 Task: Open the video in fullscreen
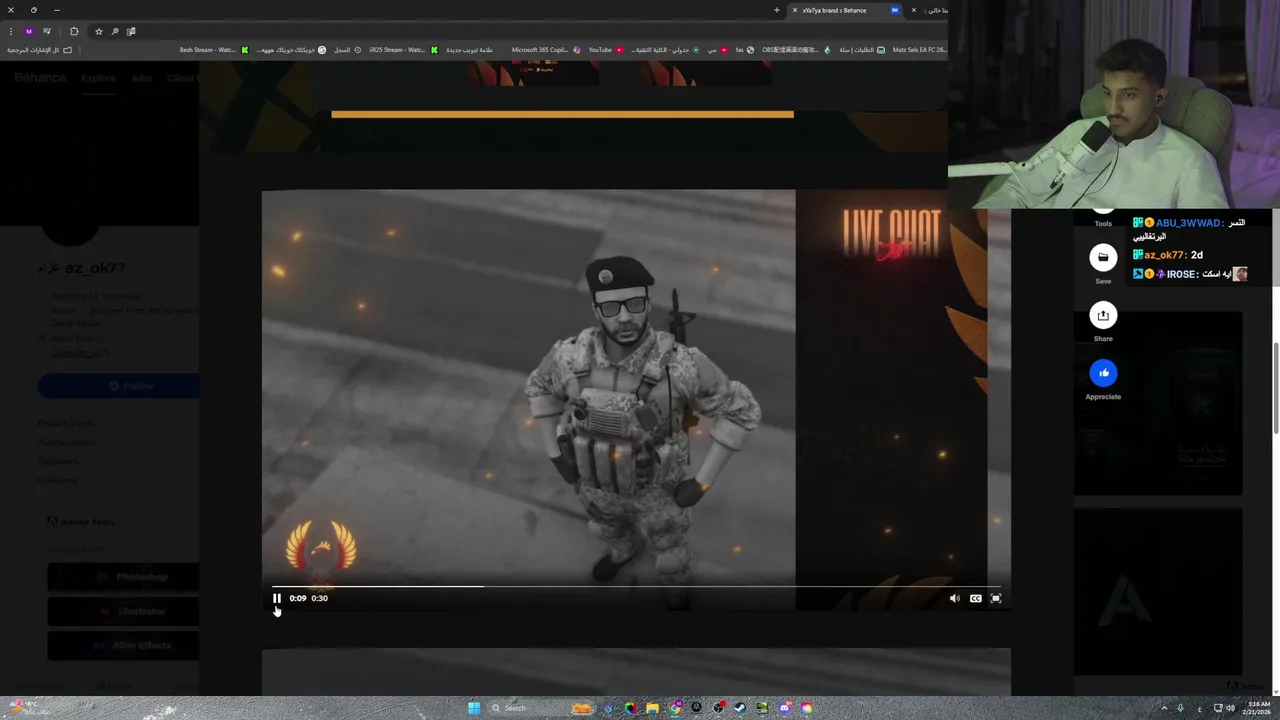pos(996,598)
